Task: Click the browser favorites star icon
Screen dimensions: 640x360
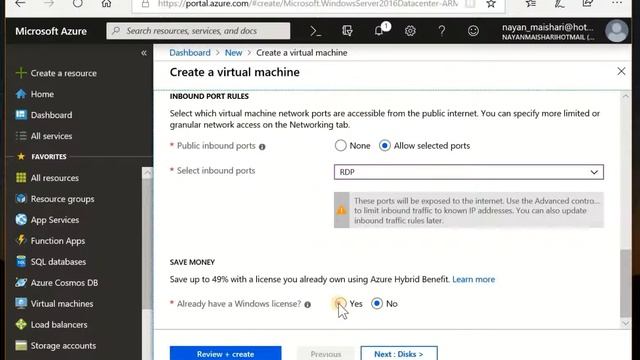Action: (x=491, y=4)
